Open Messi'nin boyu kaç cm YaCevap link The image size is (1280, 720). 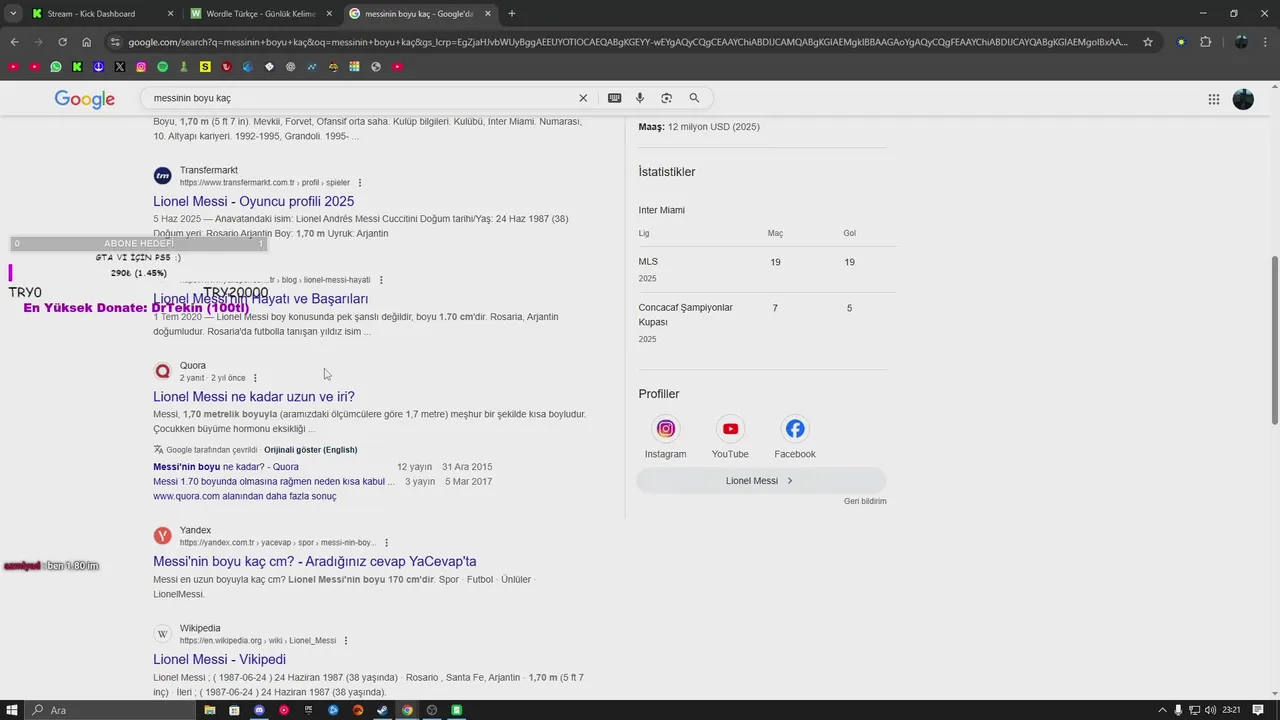point(315,561)
